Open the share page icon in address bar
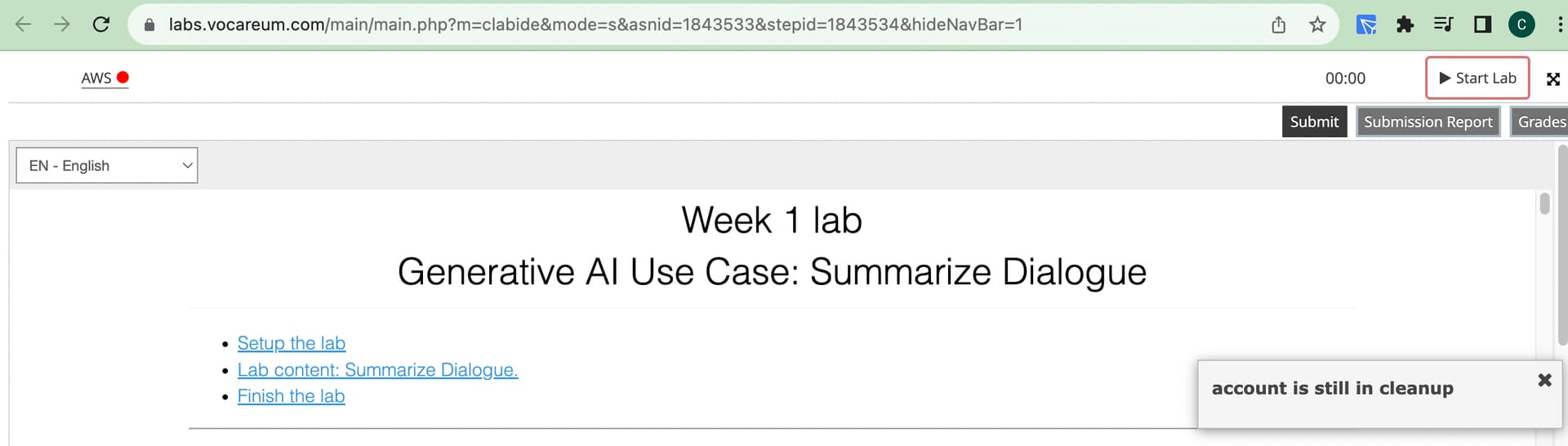The height and width of the screenshot is (446, 1568). coord(1279,25)
